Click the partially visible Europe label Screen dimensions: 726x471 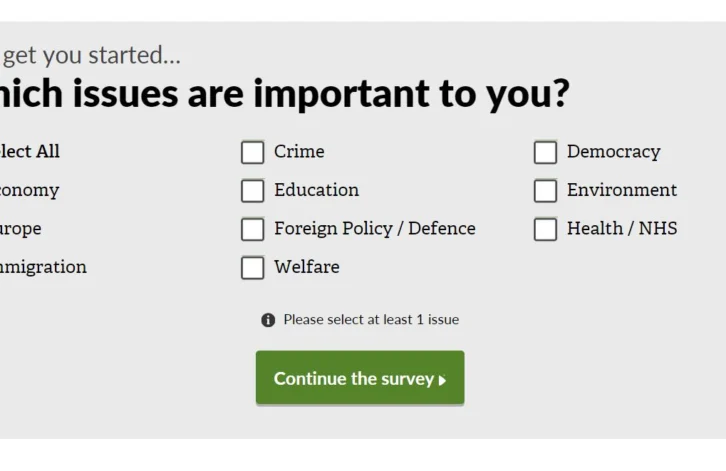(21, 229)
